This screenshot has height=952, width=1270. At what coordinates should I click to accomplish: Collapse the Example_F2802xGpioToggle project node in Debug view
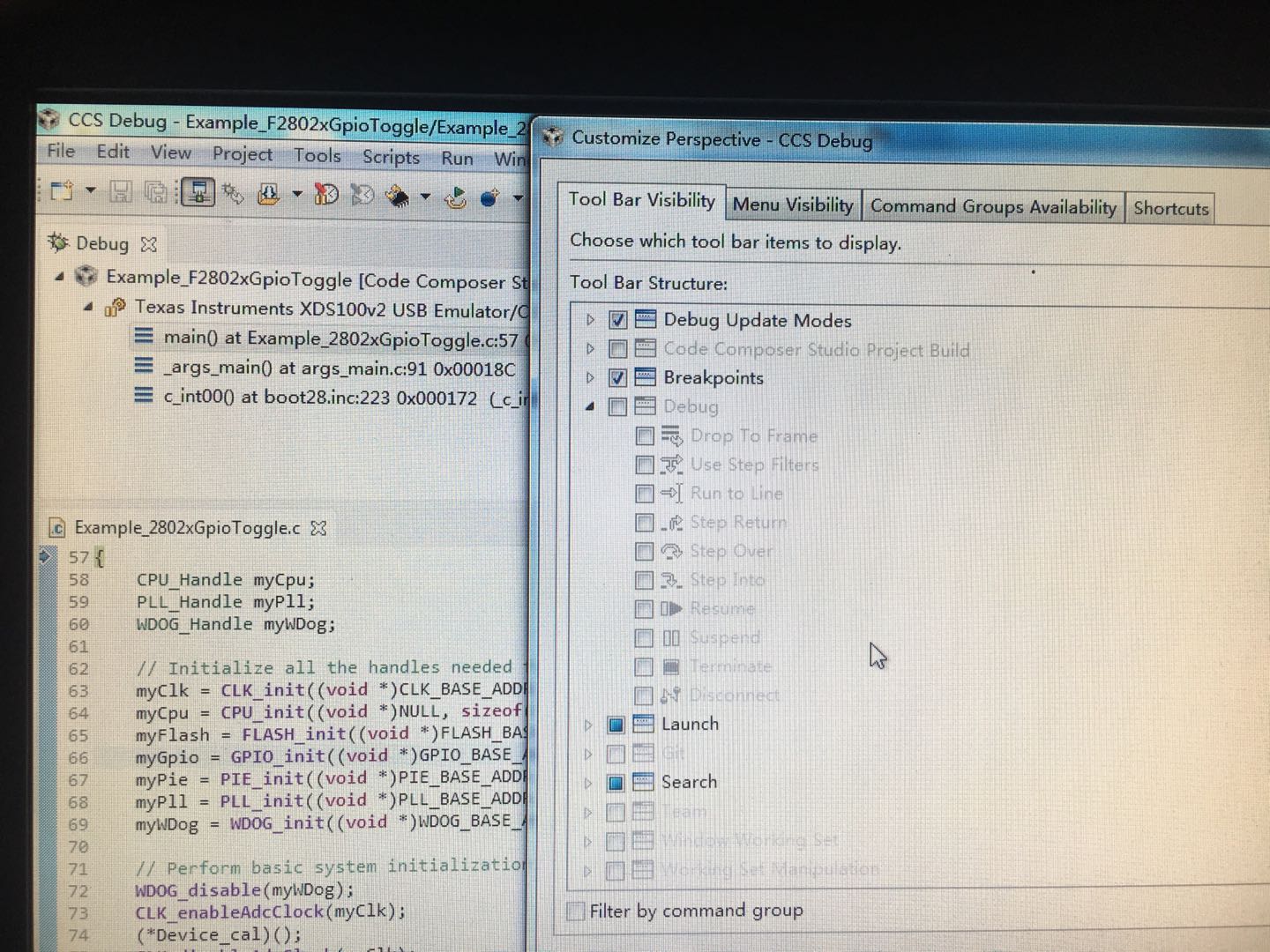point(59,277)
